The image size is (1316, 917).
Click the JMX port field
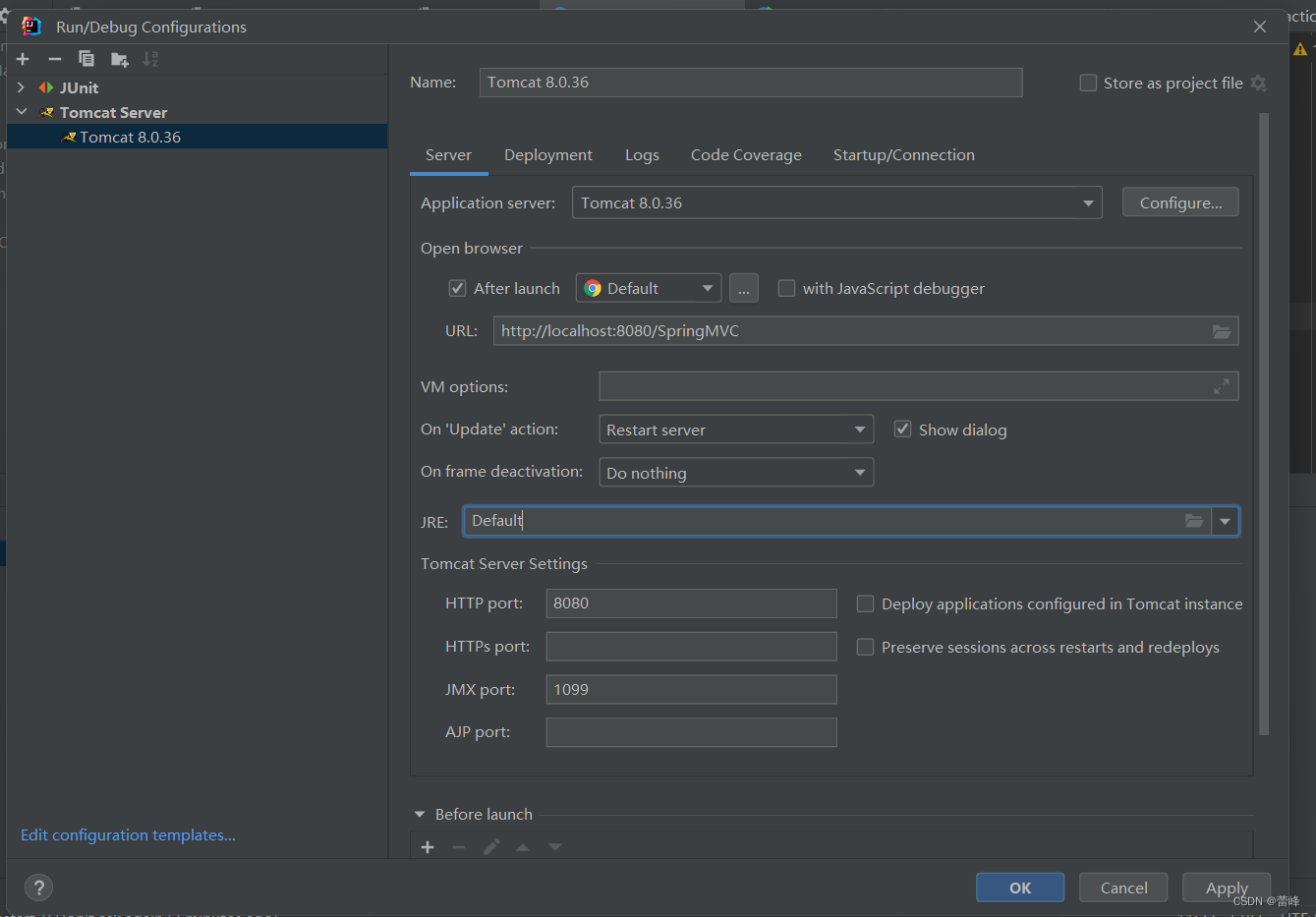click(691, 689)
